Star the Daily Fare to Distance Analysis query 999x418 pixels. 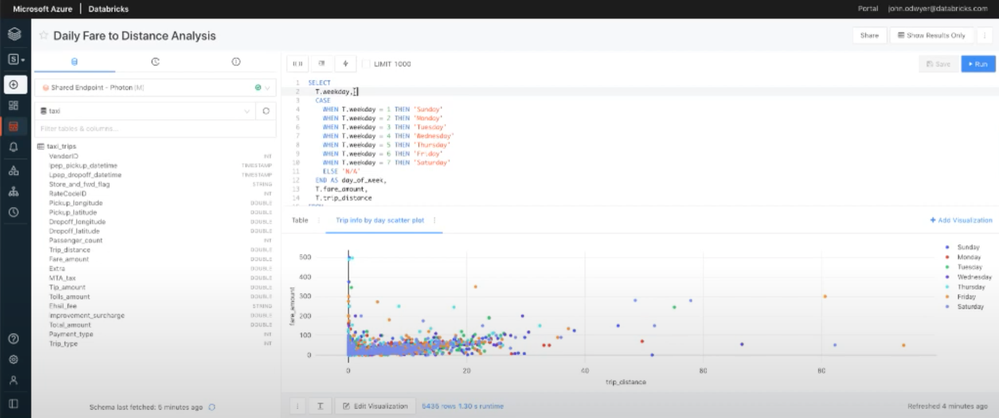43,36
